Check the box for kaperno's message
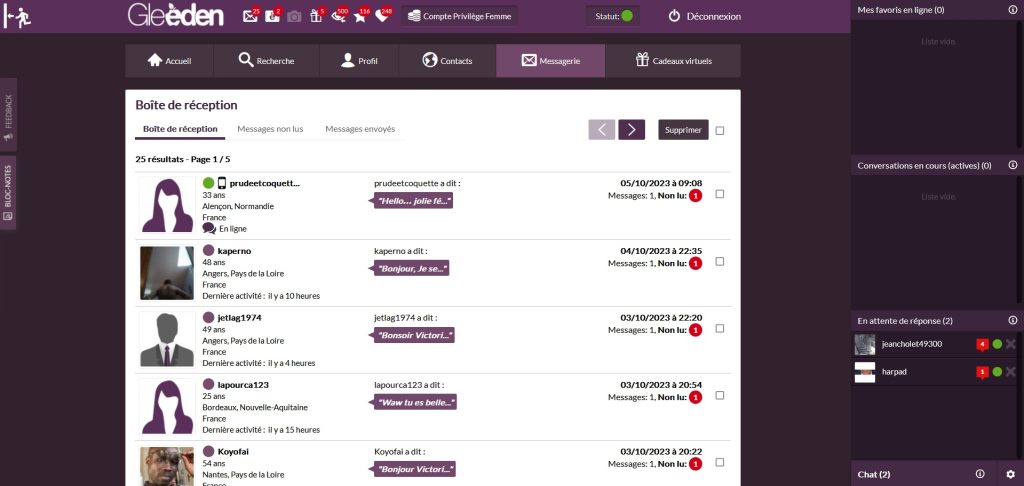 coord(720,261)
